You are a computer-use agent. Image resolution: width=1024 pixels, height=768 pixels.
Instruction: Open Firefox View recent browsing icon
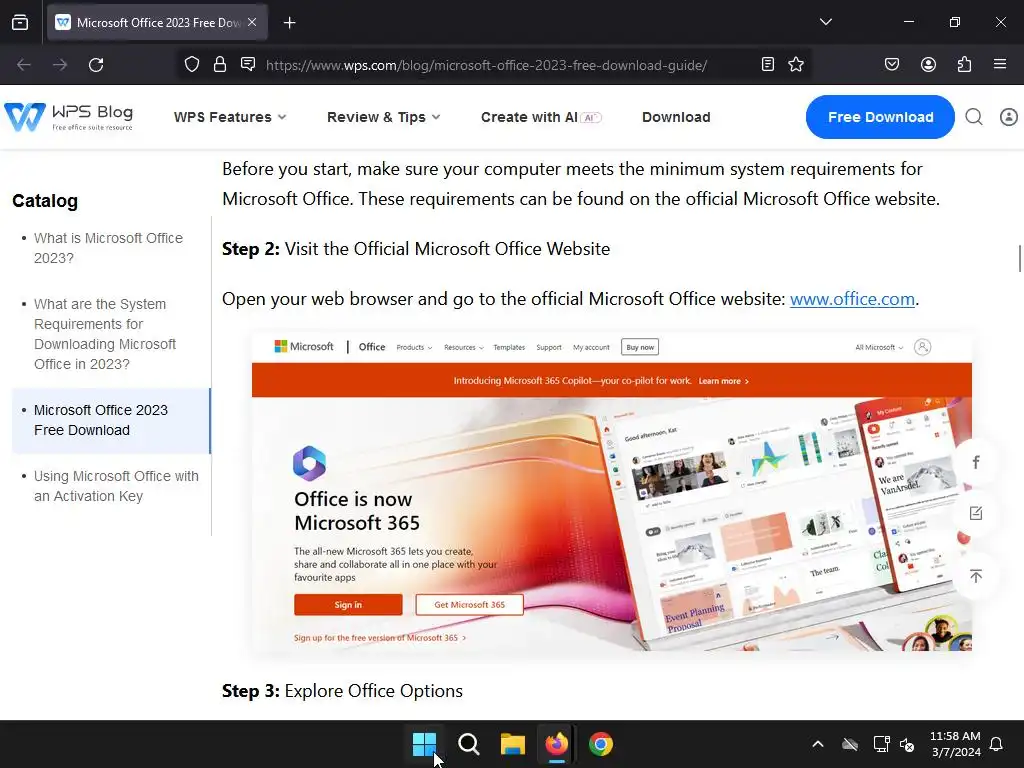20,22
